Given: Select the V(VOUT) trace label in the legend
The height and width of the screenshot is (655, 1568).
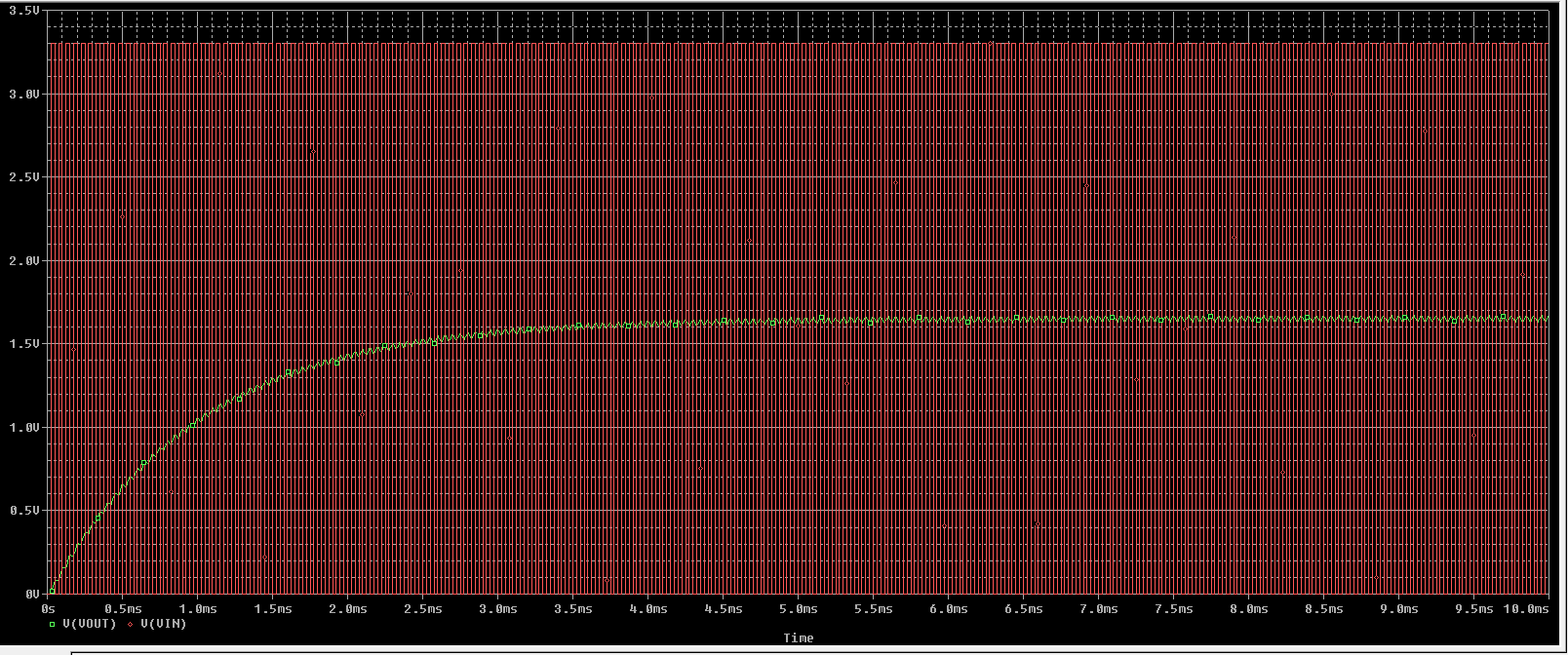Looking at the screenshot, I should (90, 624).
